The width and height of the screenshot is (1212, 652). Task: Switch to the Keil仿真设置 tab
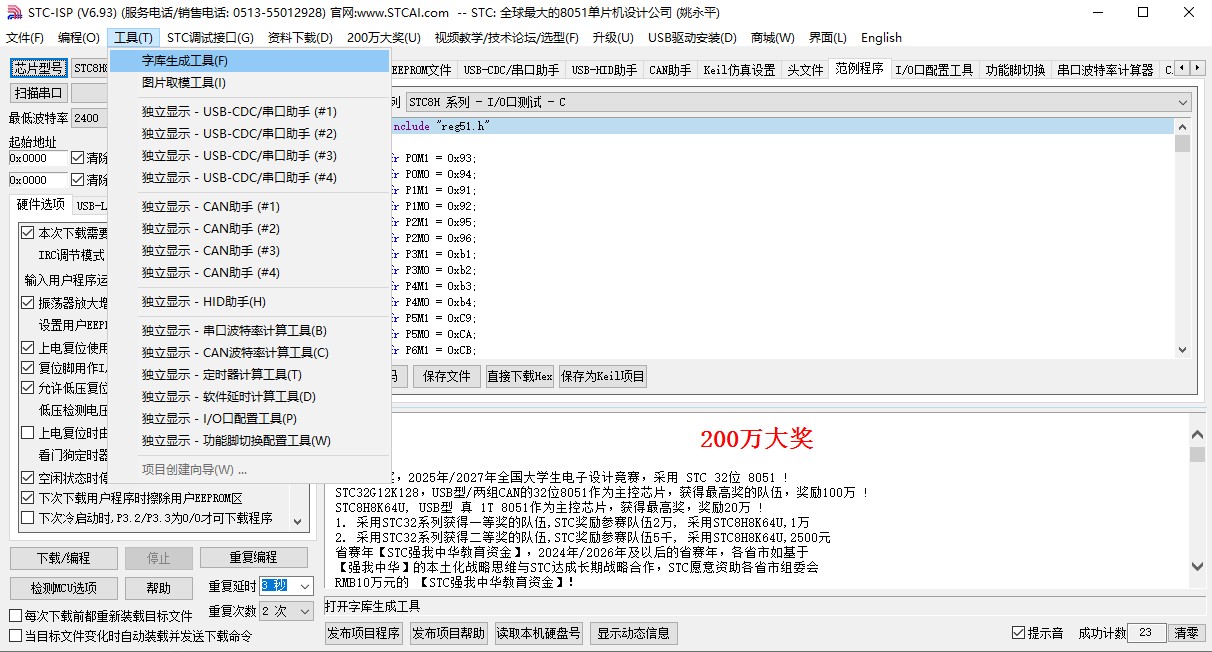(x=739, y=70)
